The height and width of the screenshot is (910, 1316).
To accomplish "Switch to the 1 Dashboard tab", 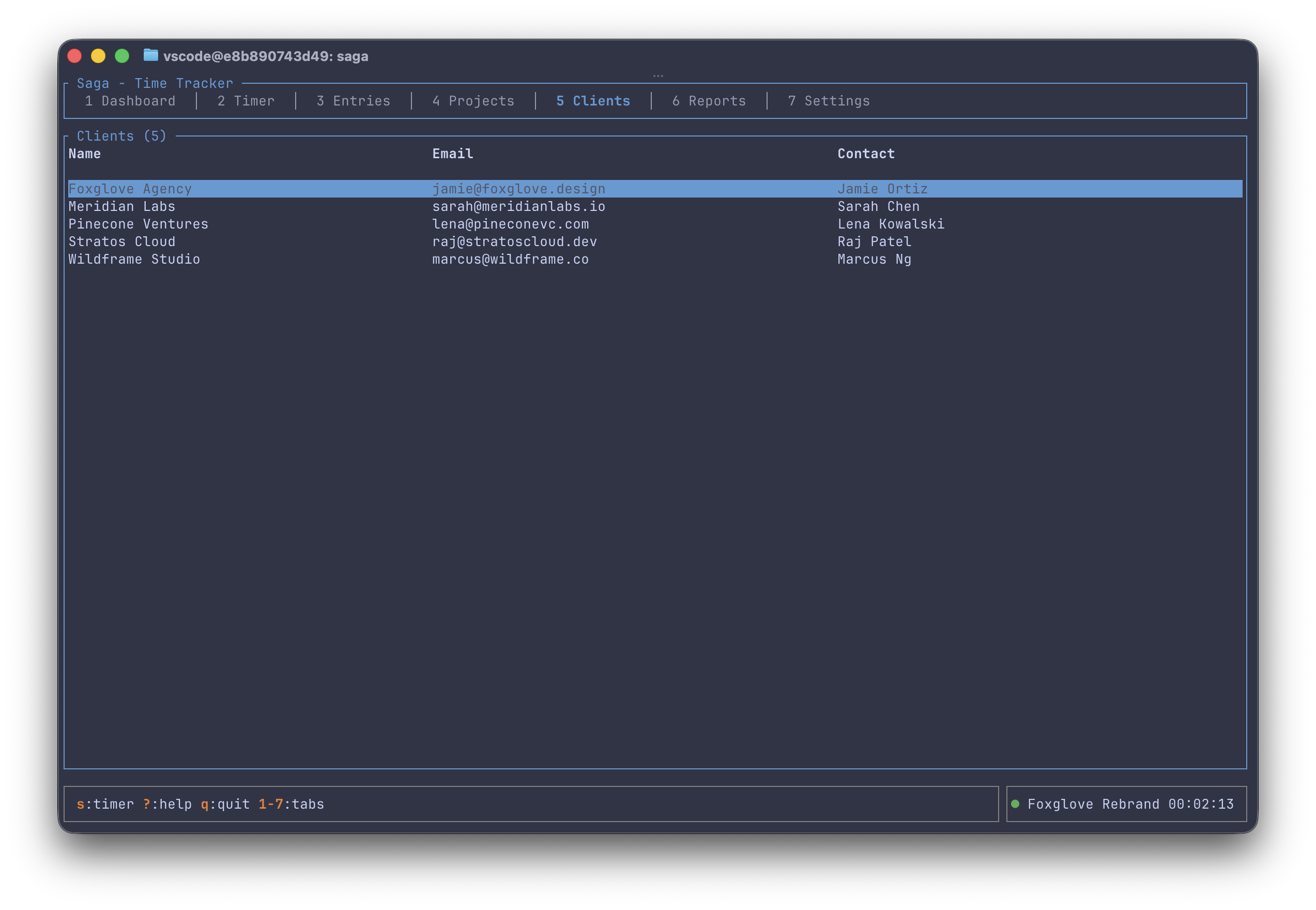I will coord(130,101).
